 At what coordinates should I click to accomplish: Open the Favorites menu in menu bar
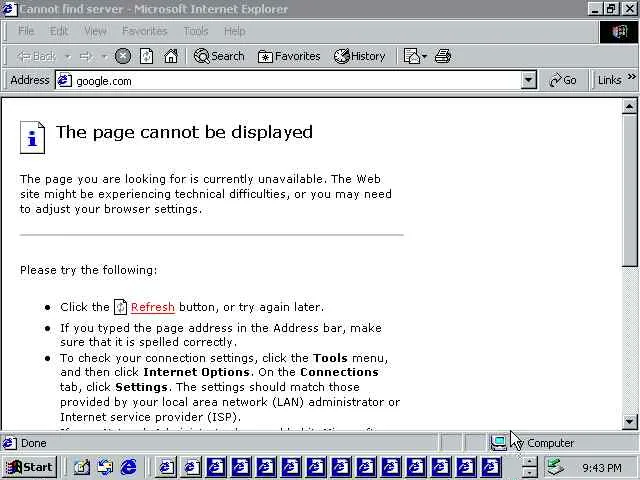(144, 31)
